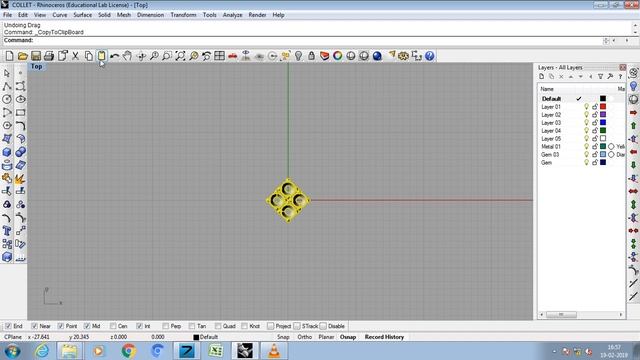Open object properties color wheel icon

[x=338, y=56]
